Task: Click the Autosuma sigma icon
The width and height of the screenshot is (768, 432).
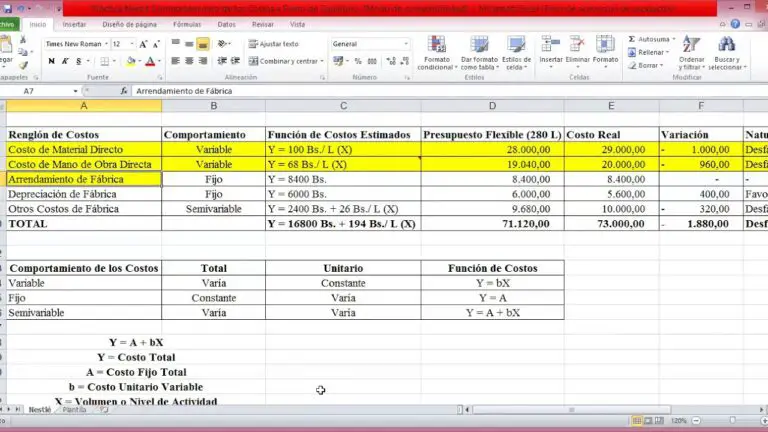Action: [632, 39]
